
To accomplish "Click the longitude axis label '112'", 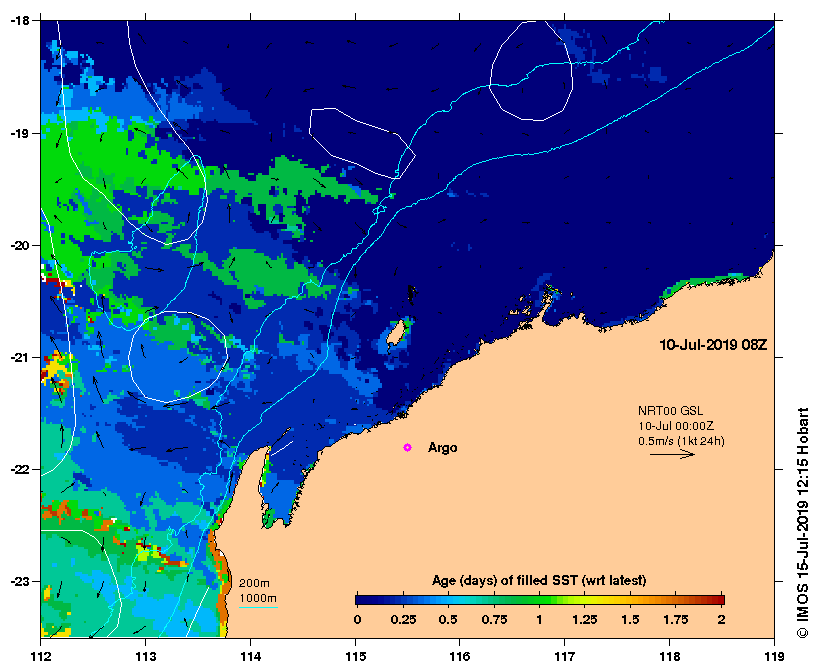I will click(x=41, y=656).
